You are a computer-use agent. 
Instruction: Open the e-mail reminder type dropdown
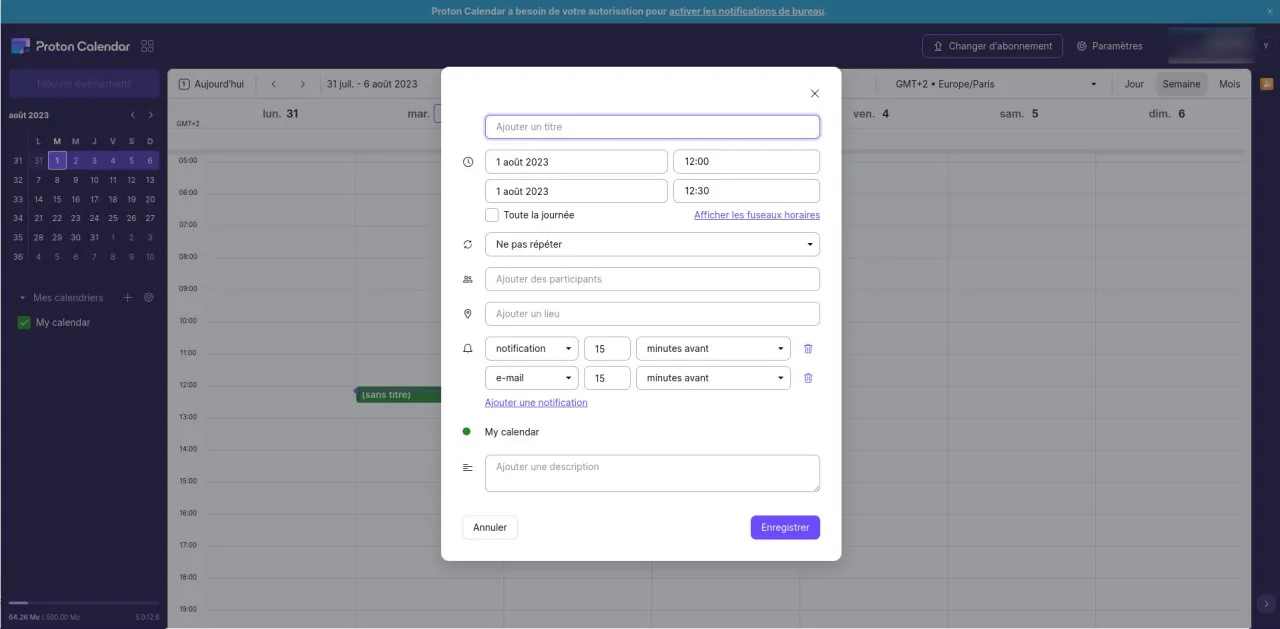(531, 378)
